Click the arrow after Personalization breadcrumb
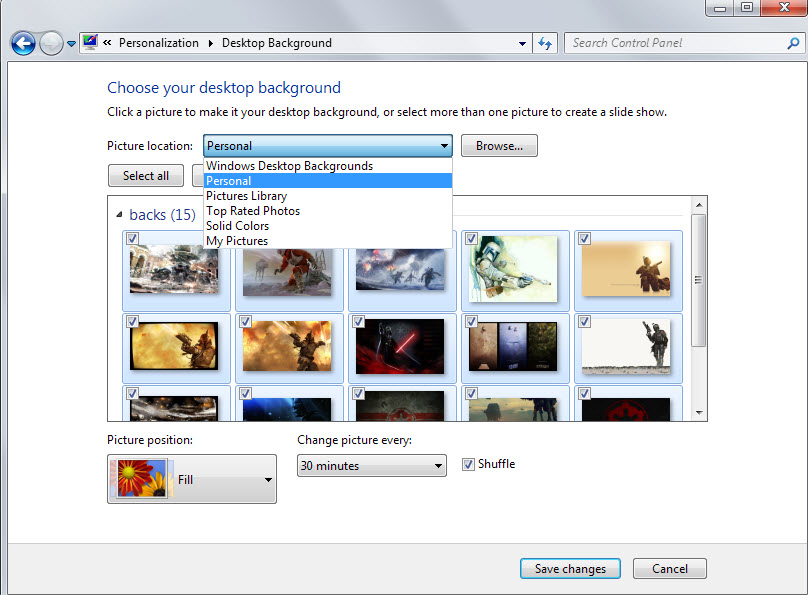This screenshot has height=595, width=808. click(210, 43)
